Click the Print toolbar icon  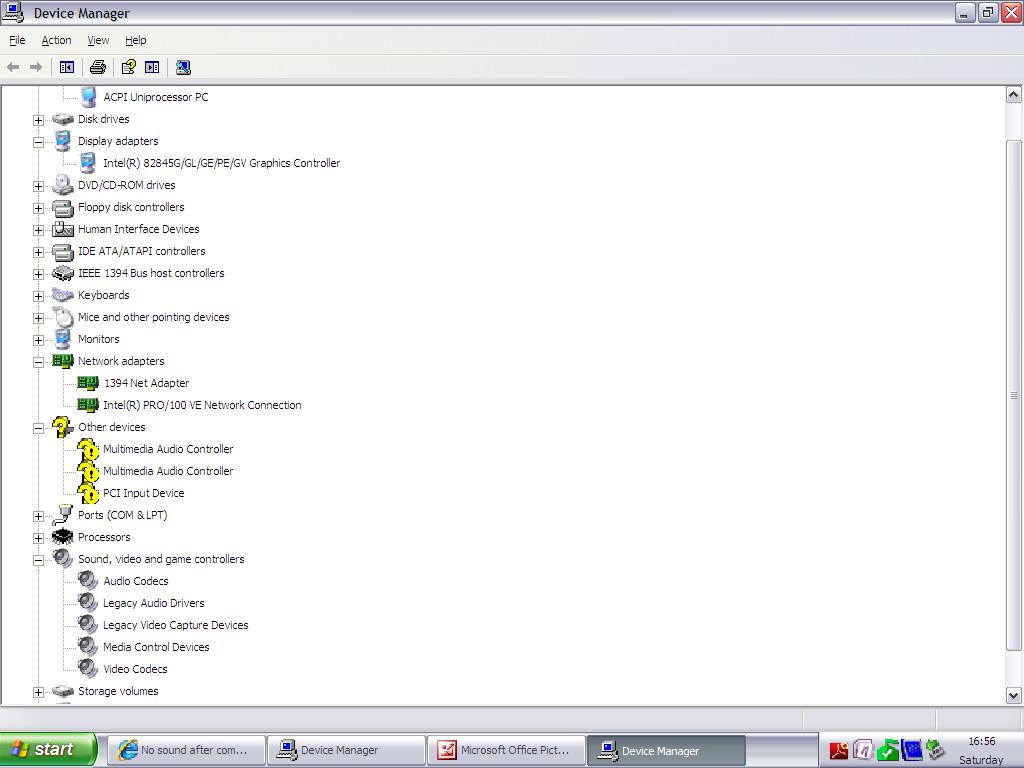pos(98,67)
